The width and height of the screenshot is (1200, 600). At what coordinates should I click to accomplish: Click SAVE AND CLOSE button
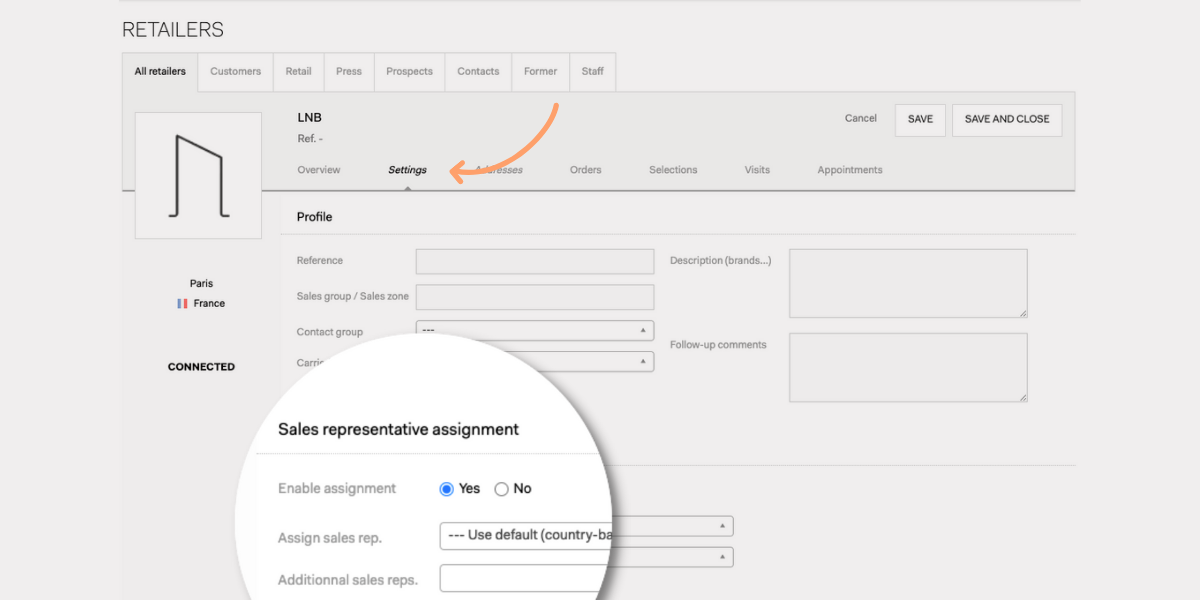click(1006, 119)
